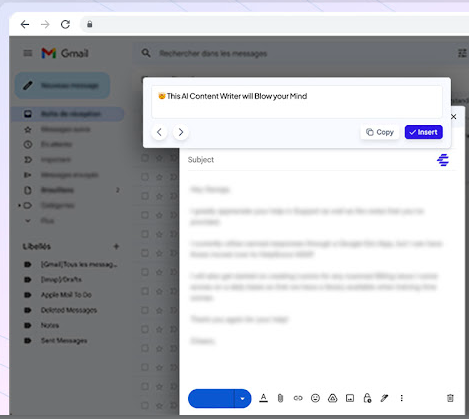The image size is (469, 419).
Task: Add a new label with the plus icon
Action: [x=116, y=246]
